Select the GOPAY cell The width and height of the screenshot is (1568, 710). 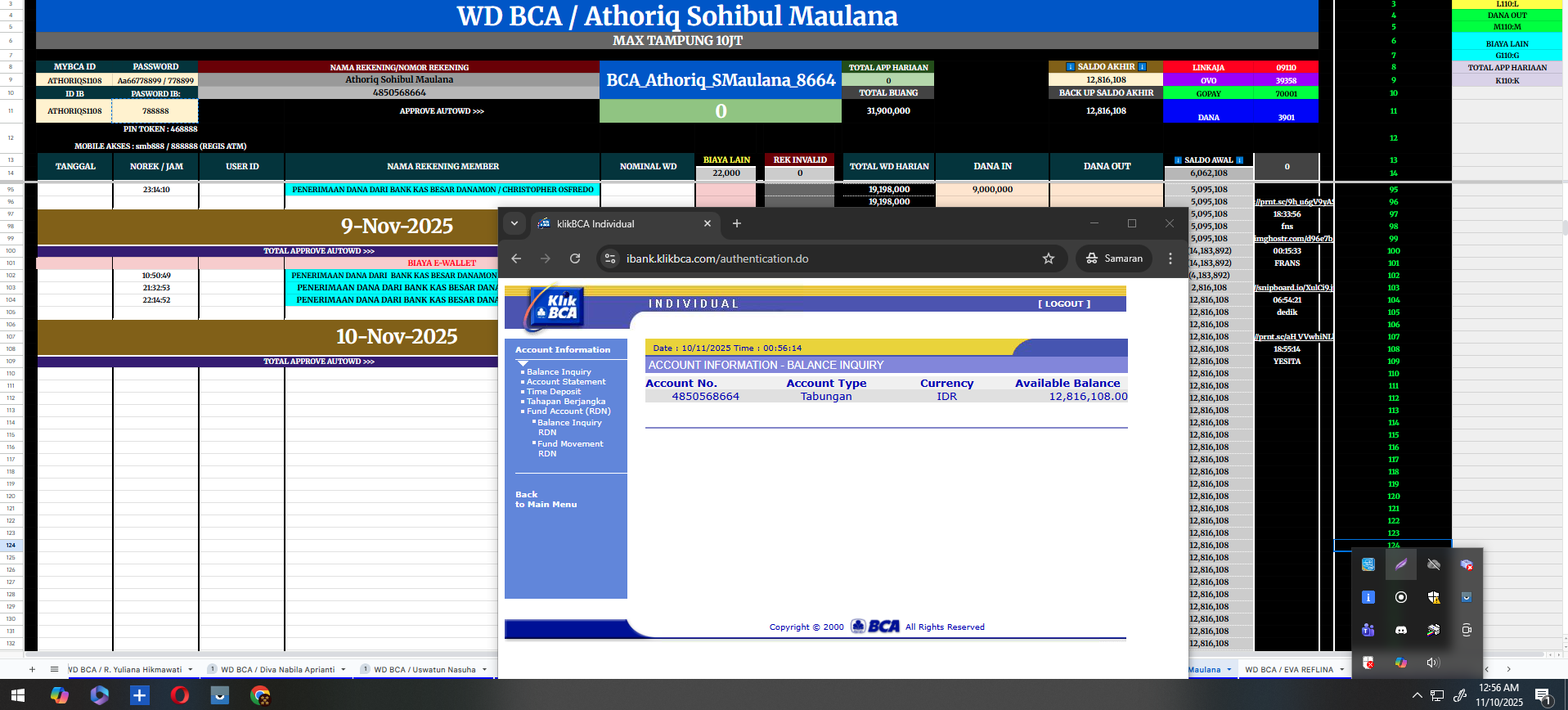point(1208,94)
